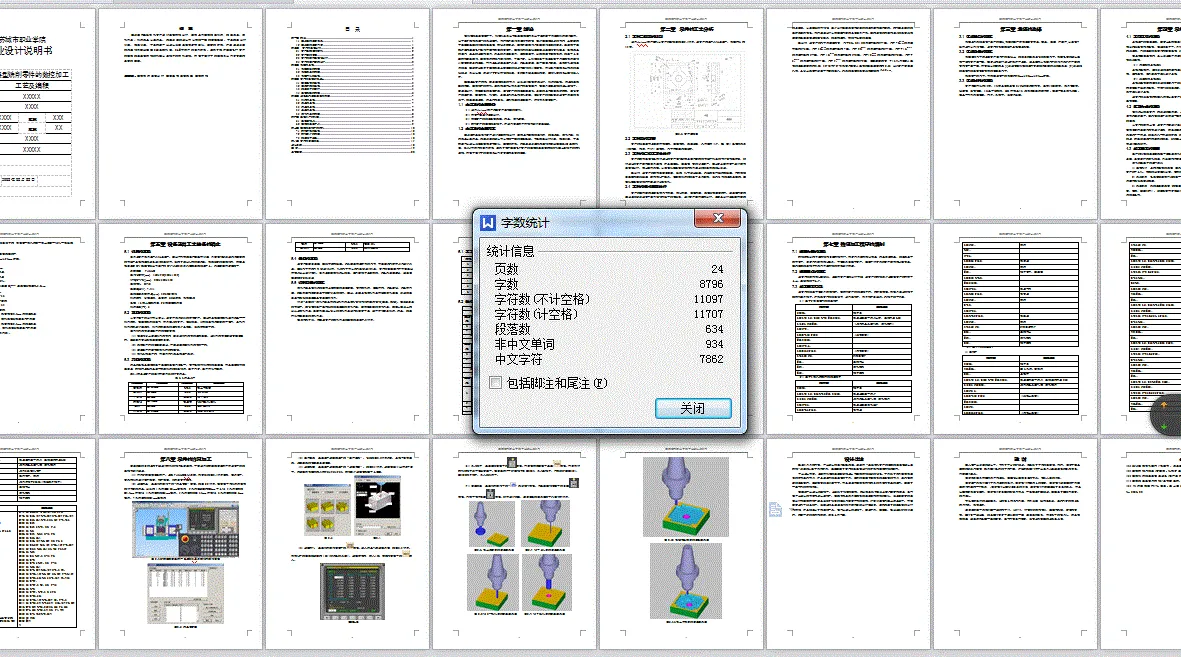Click the document icon in the dialog title bar
The height and width of the screenshot is (657, 1181).
(486, 220)
